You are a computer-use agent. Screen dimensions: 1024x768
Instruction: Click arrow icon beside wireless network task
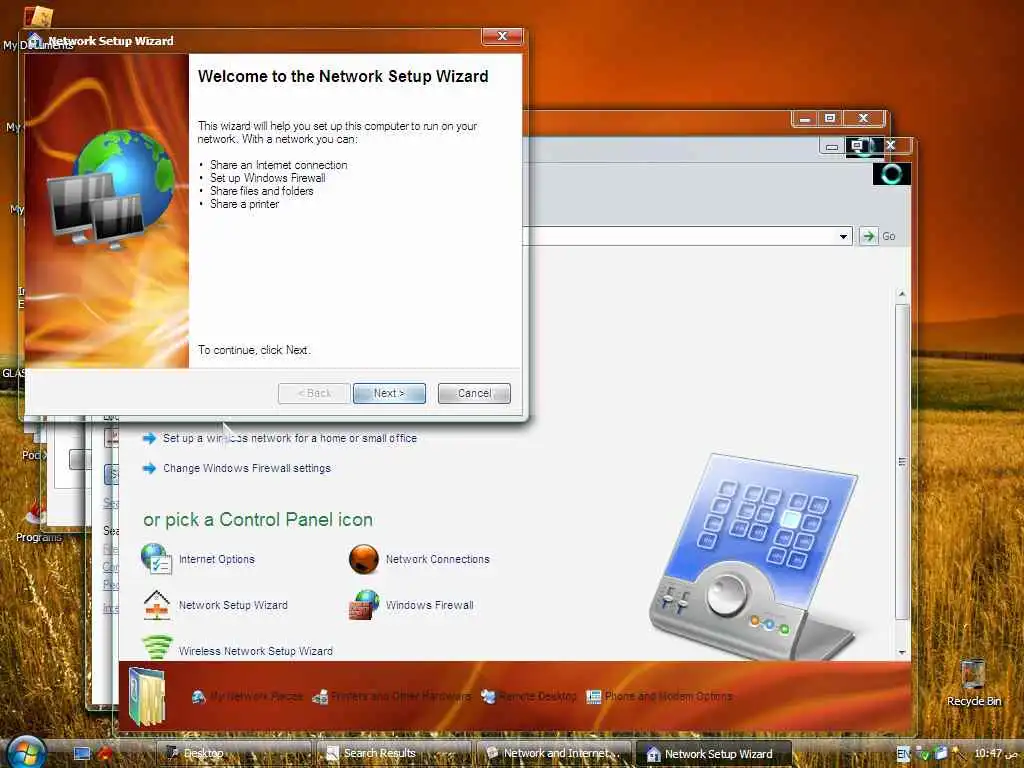150,438
